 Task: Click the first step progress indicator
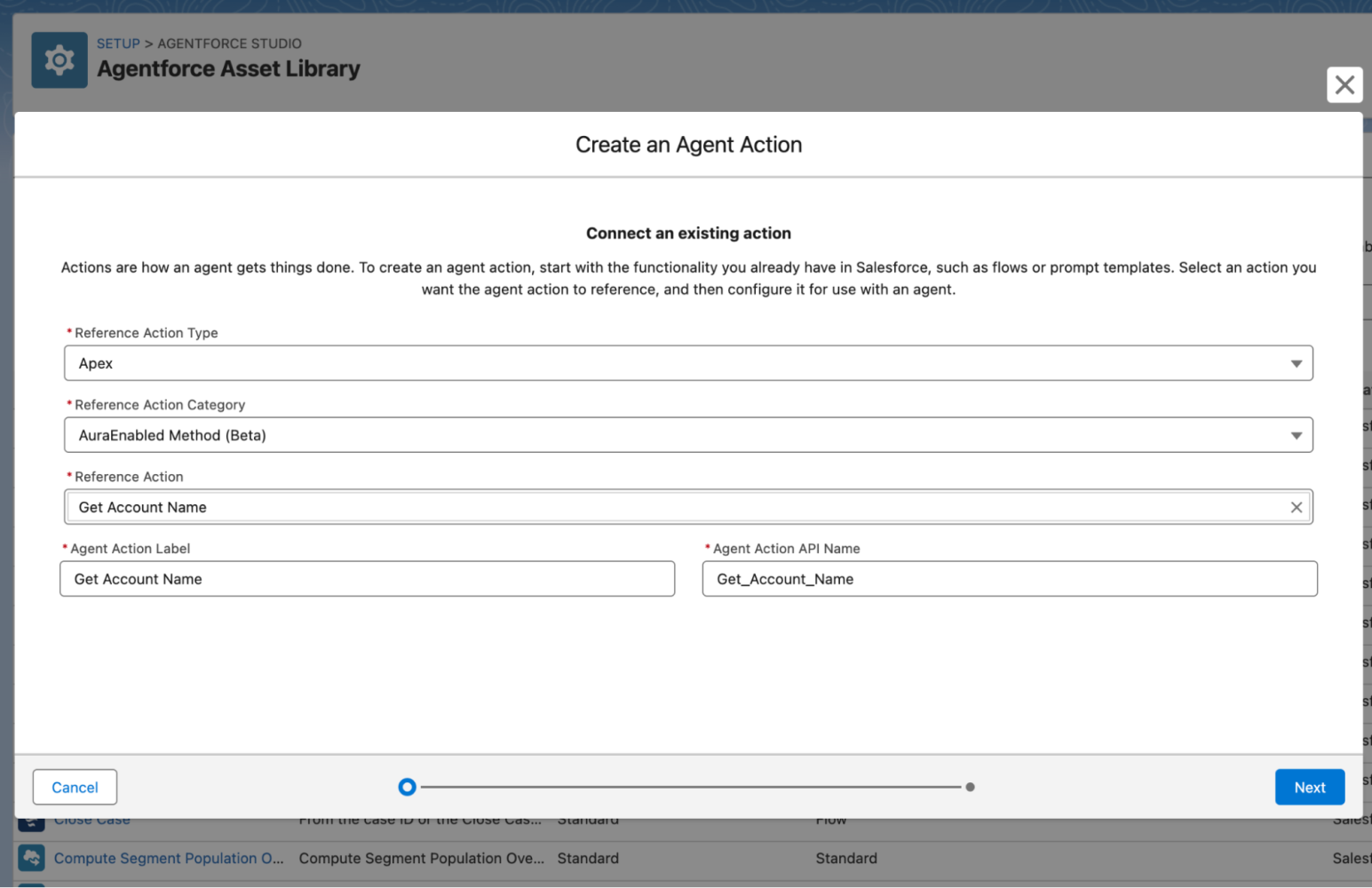pos(407,787)
